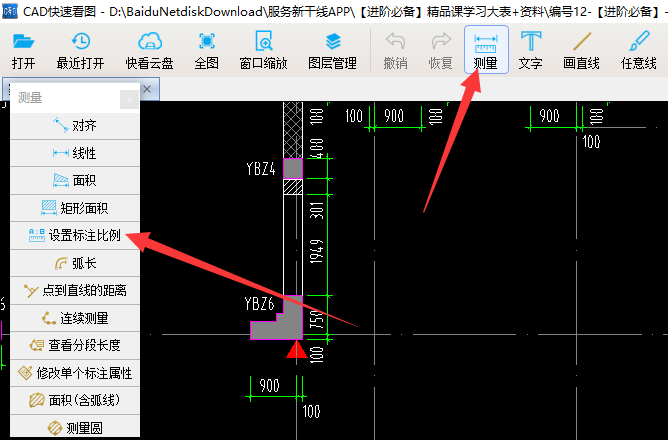
Task: Select the 任意线 freehand line tool
Action: pos(639,50)
